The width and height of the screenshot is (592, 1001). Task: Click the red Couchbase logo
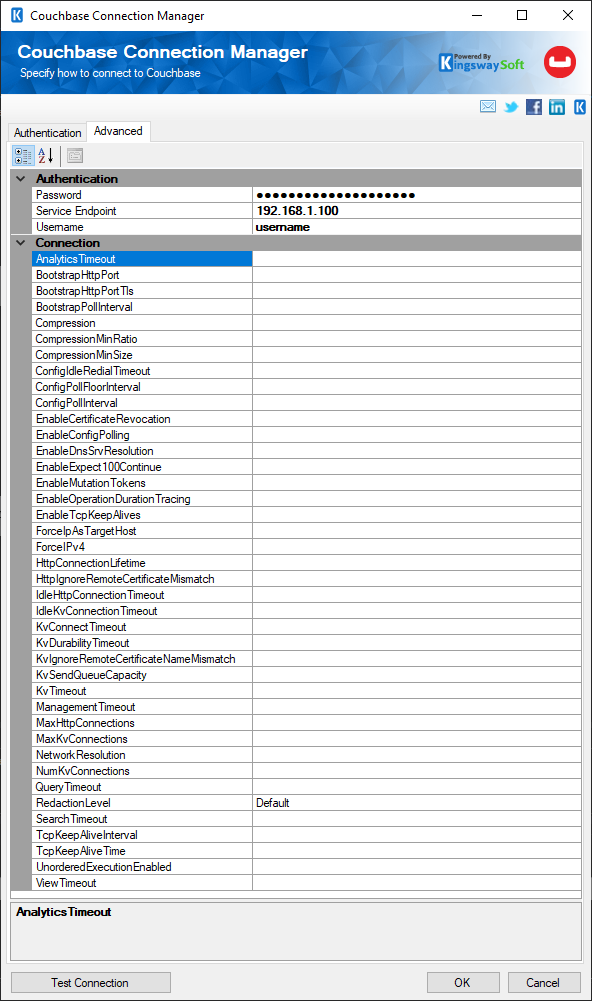pos(560,62)
